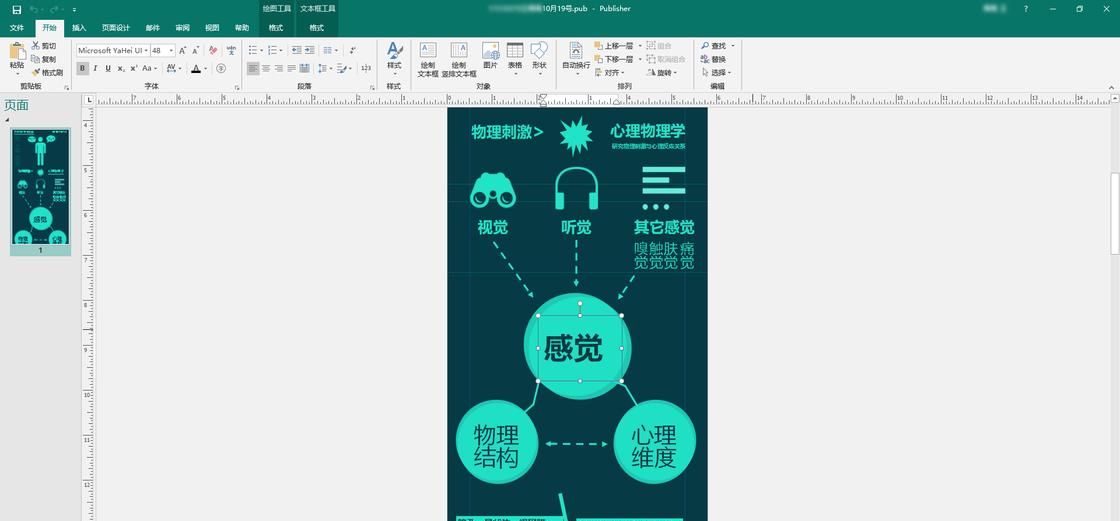Open the Microsoft YaHei UI font dropdown
This screenshot has height=521, width=1120.
click(x=146, y=51)
